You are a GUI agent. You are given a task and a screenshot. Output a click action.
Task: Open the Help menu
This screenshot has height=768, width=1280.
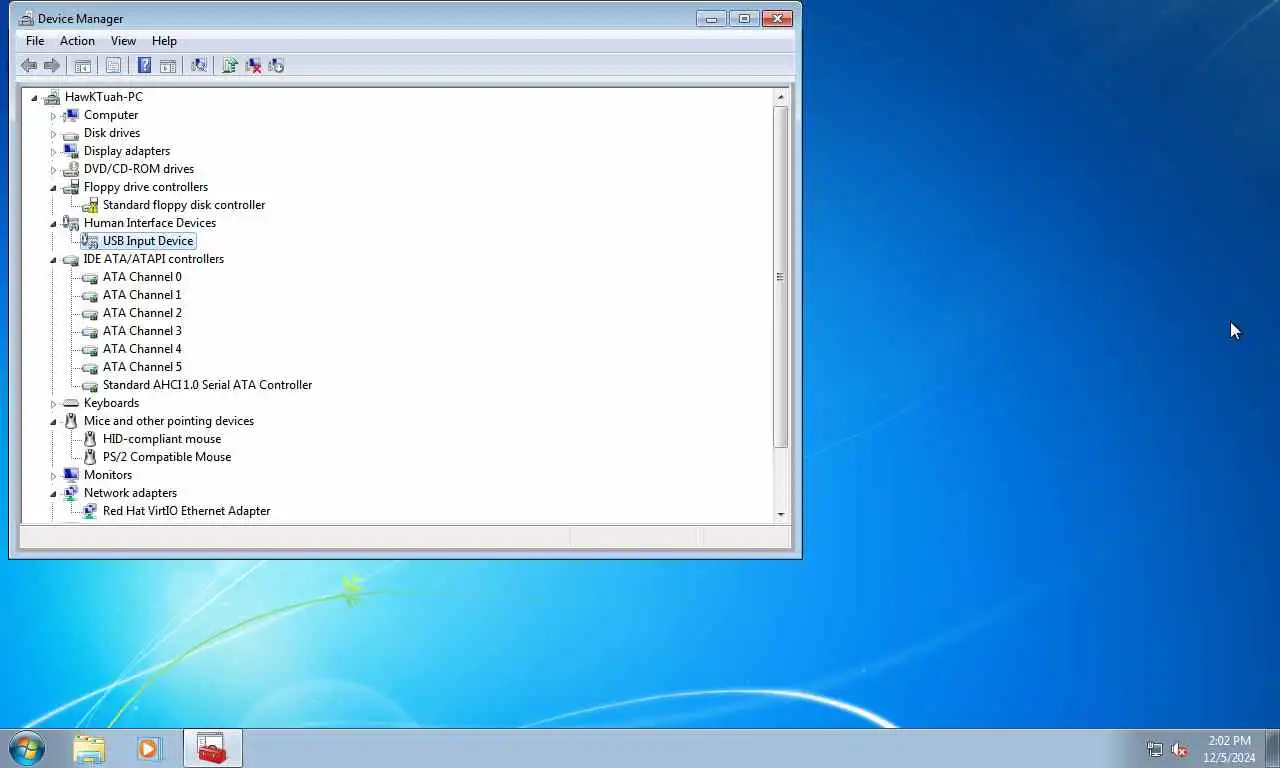(x=164, y=41)
